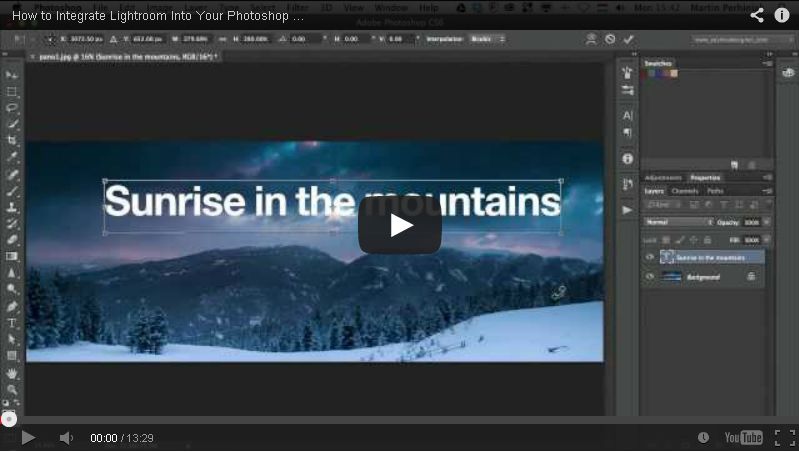Click the video progress scrubber handle
The image size is (799, 452).
click(9, 419)
